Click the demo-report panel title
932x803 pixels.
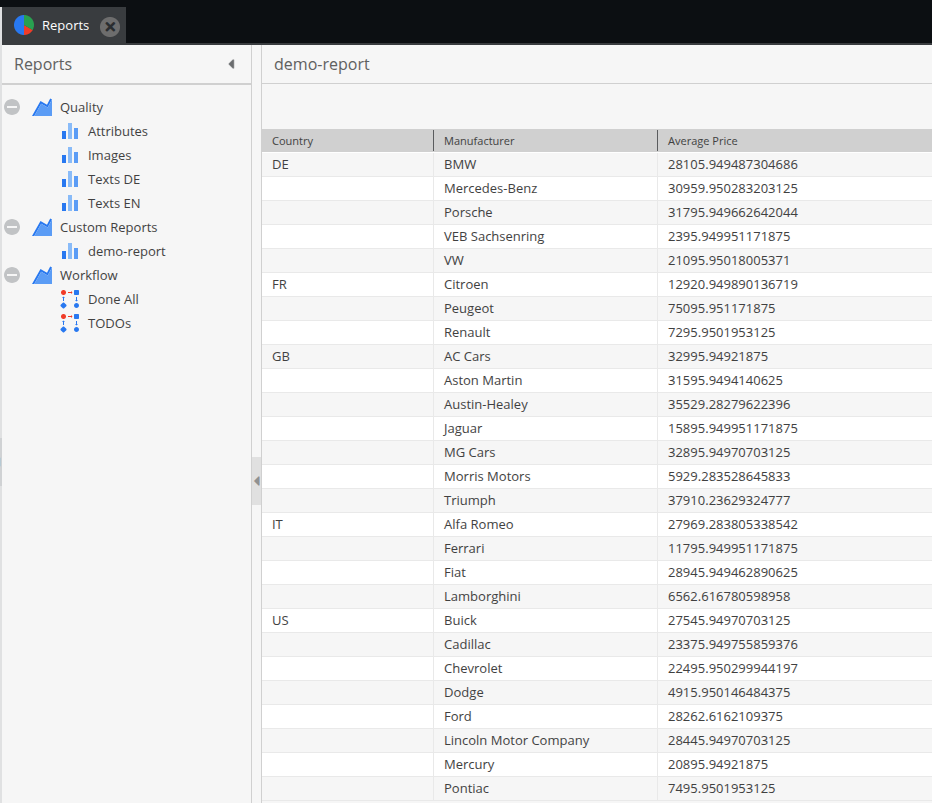point(322,64)
